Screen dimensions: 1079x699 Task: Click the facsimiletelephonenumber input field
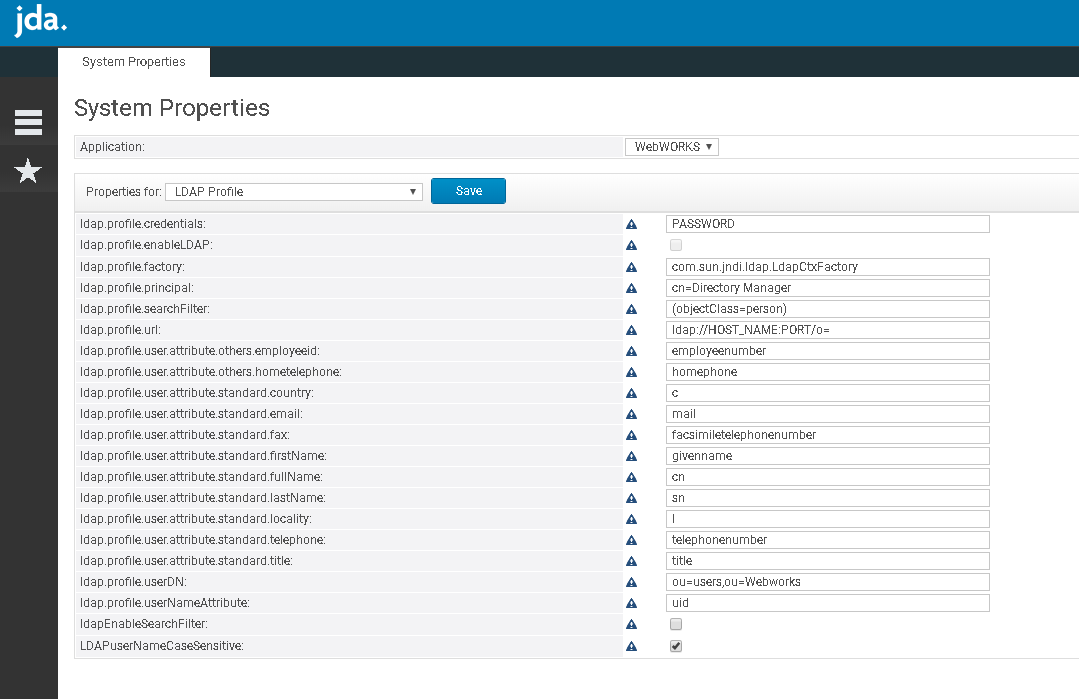[828, 435]
